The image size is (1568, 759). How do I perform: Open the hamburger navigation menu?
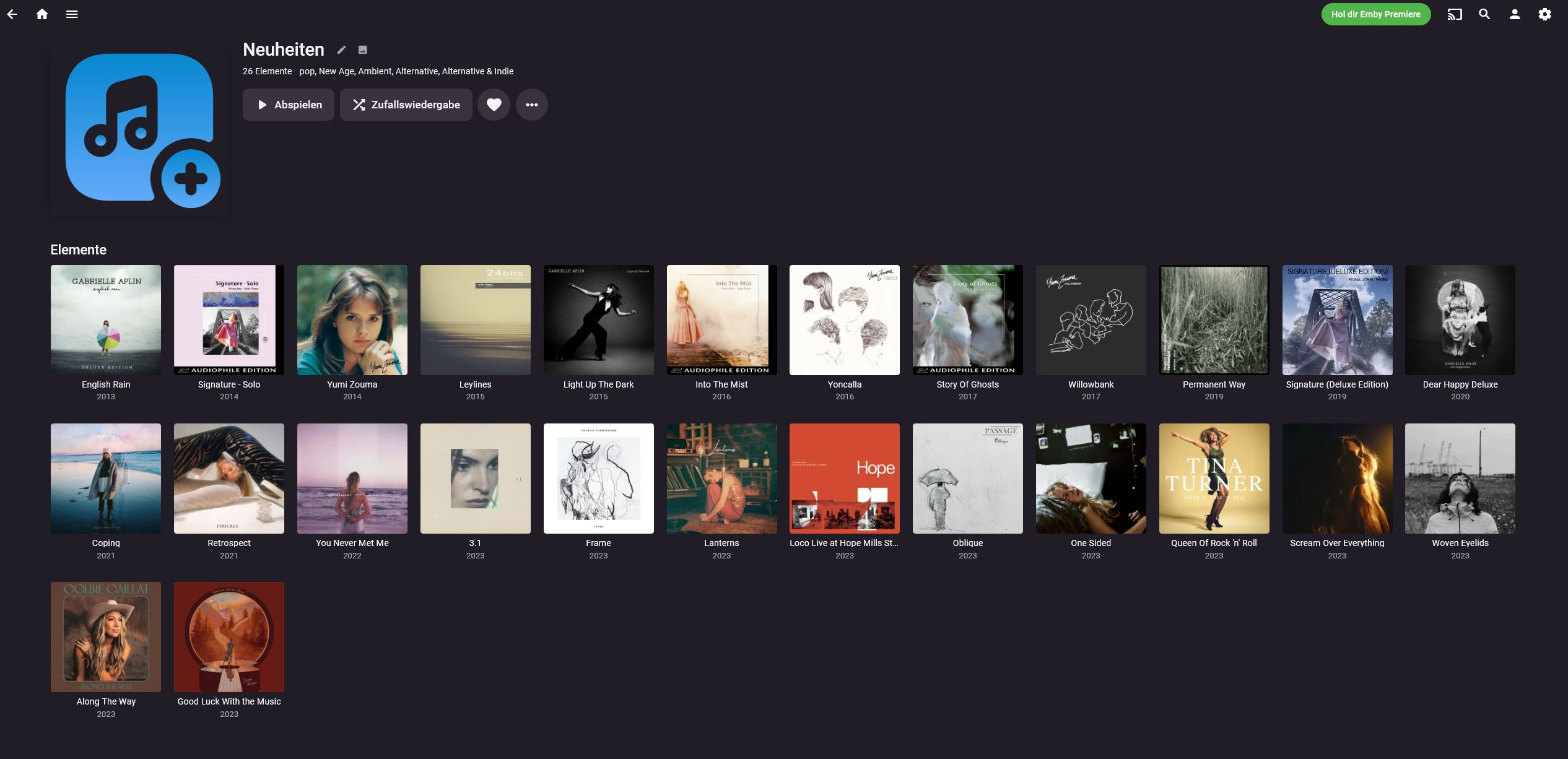pos(72,14)
